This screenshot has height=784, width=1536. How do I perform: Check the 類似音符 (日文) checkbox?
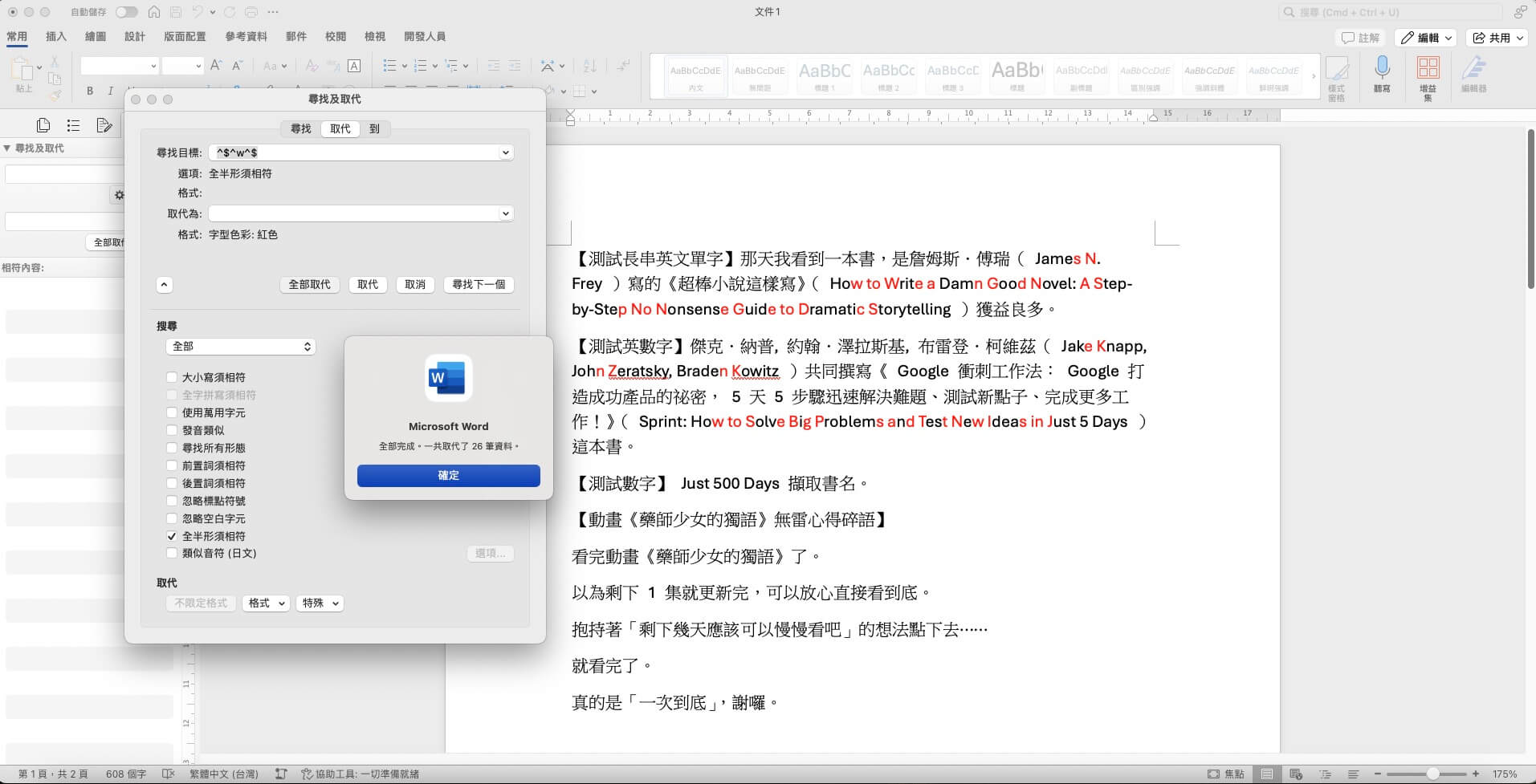click(171, 553)
